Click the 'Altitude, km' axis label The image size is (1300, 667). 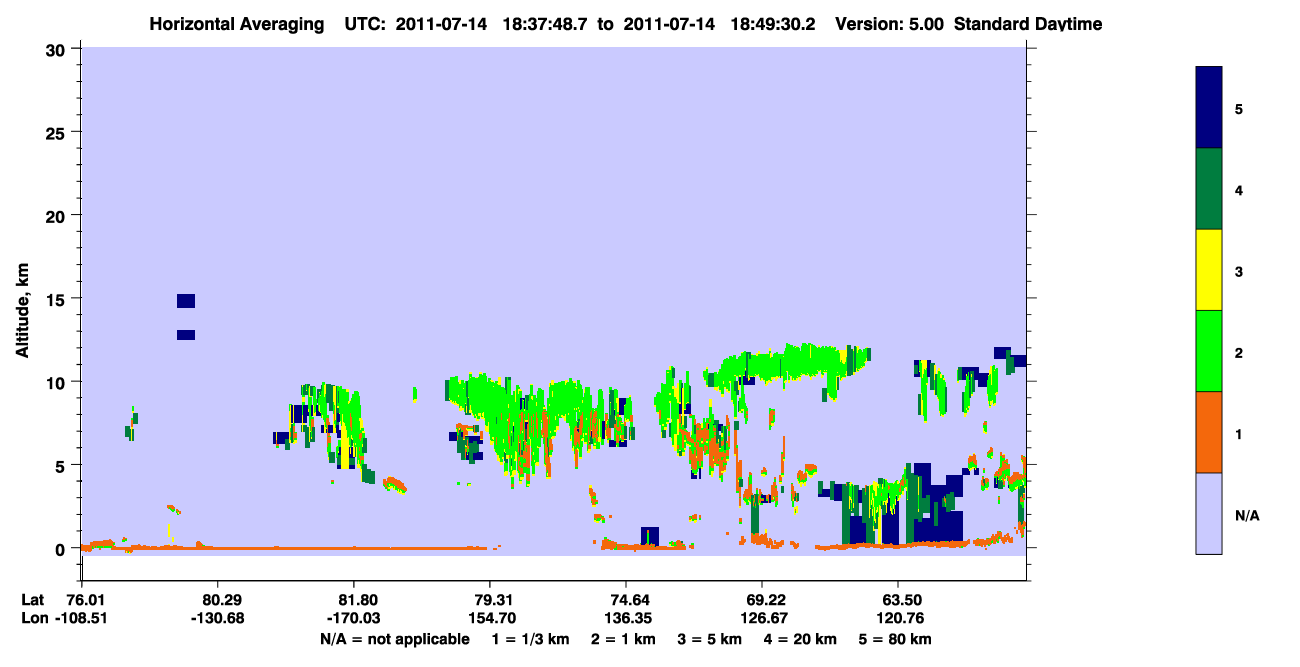tap(23, 308)
